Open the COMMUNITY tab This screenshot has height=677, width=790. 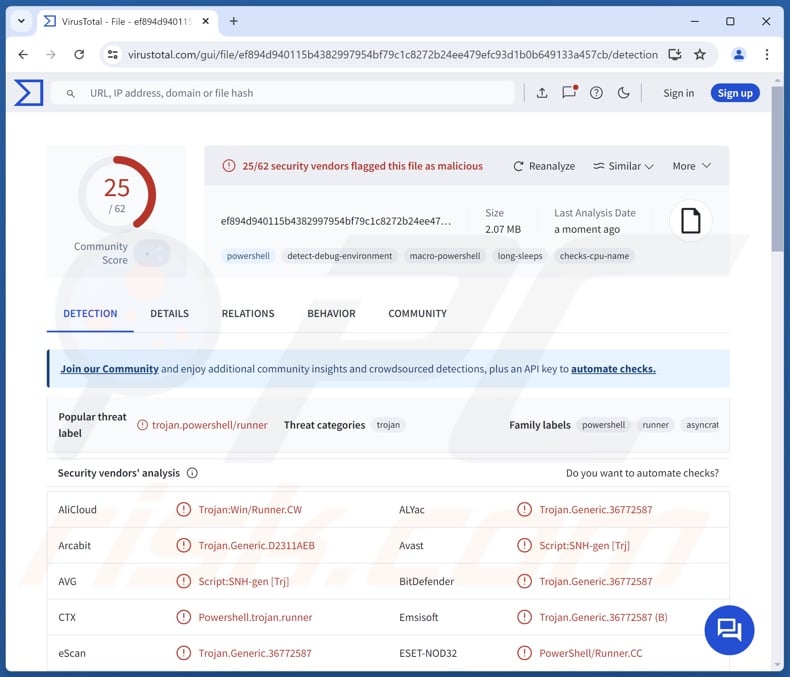417,313
